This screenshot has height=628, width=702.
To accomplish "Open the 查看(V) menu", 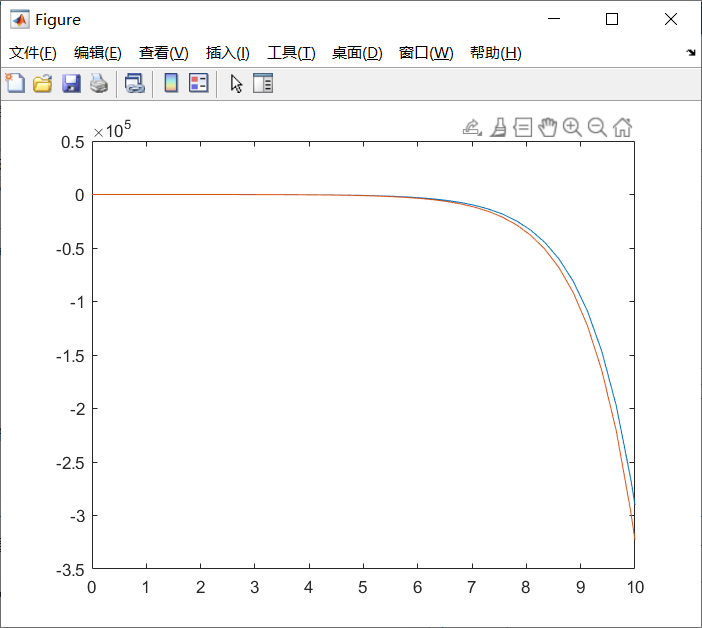I will [163, 53].
